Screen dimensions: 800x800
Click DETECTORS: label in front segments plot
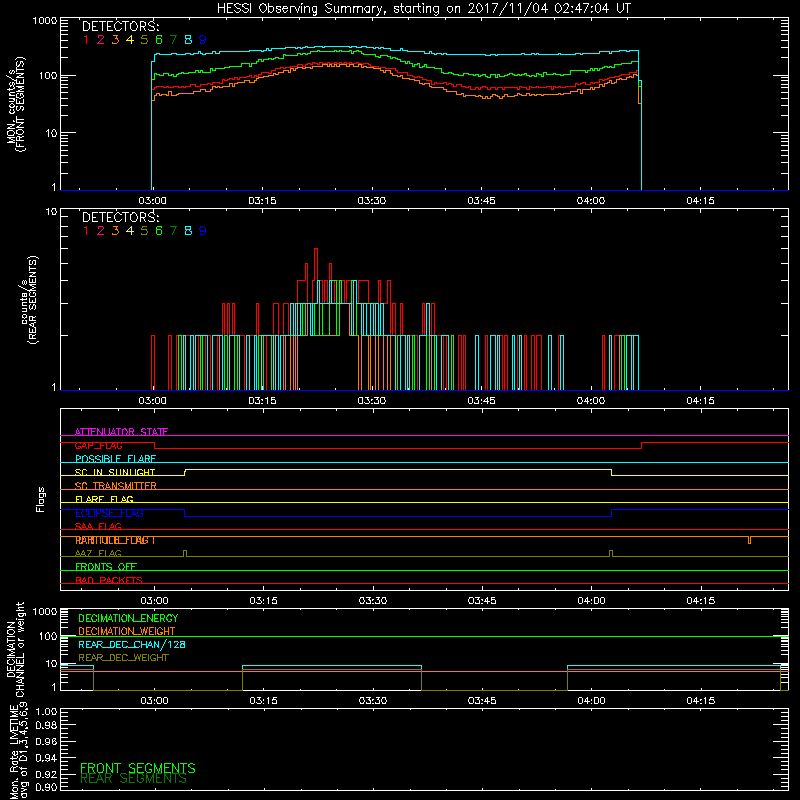[x=120, y=27]
